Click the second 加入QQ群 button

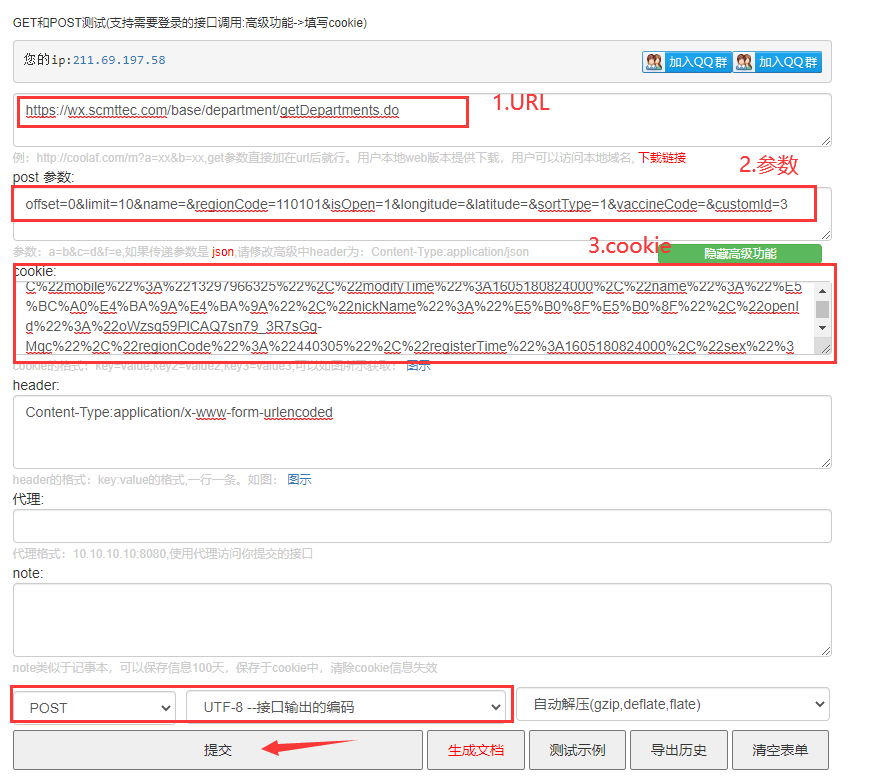[777, 62]
